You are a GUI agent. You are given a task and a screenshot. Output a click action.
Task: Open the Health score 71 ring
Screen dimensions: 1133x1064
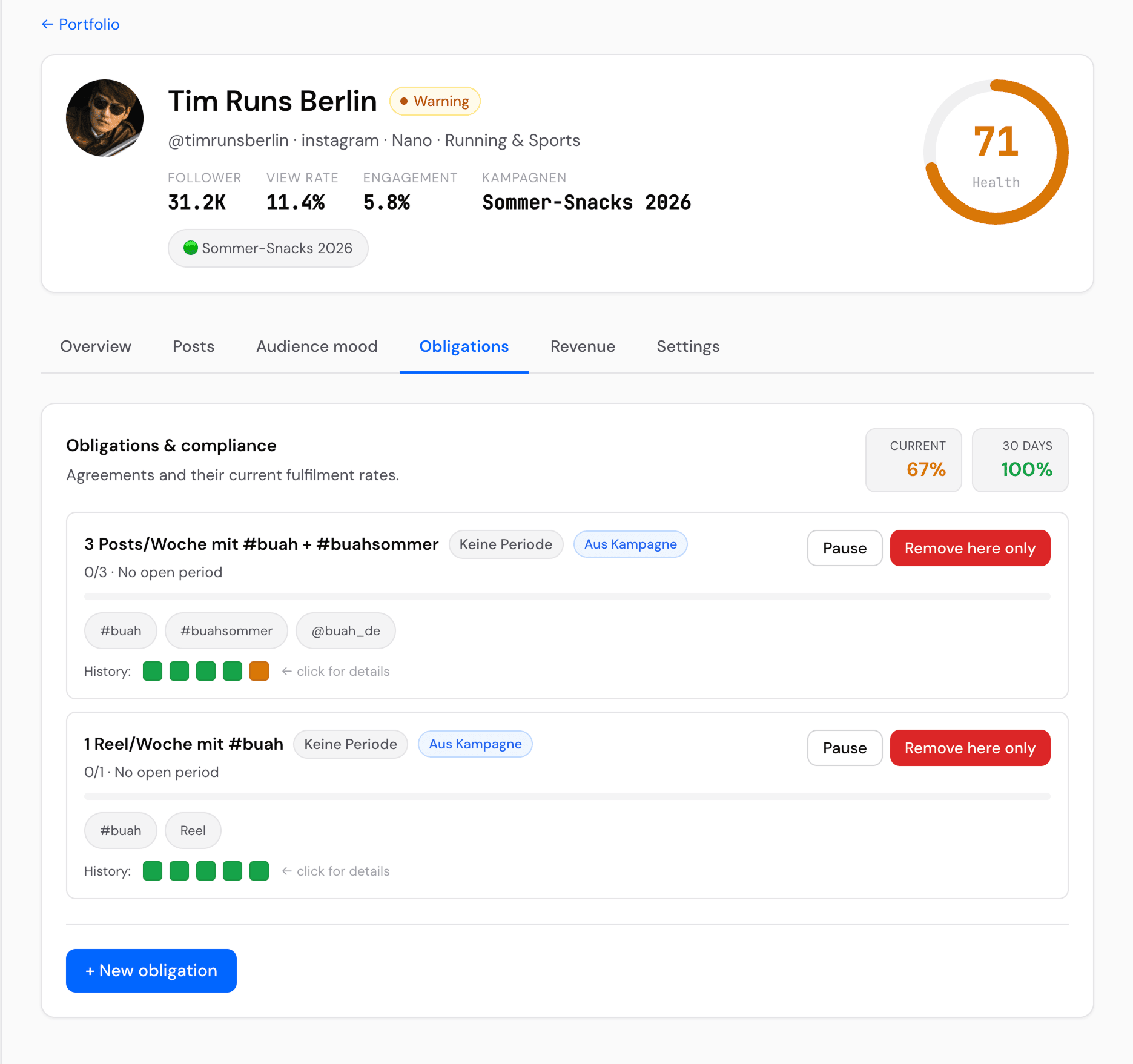pos(996,152)
